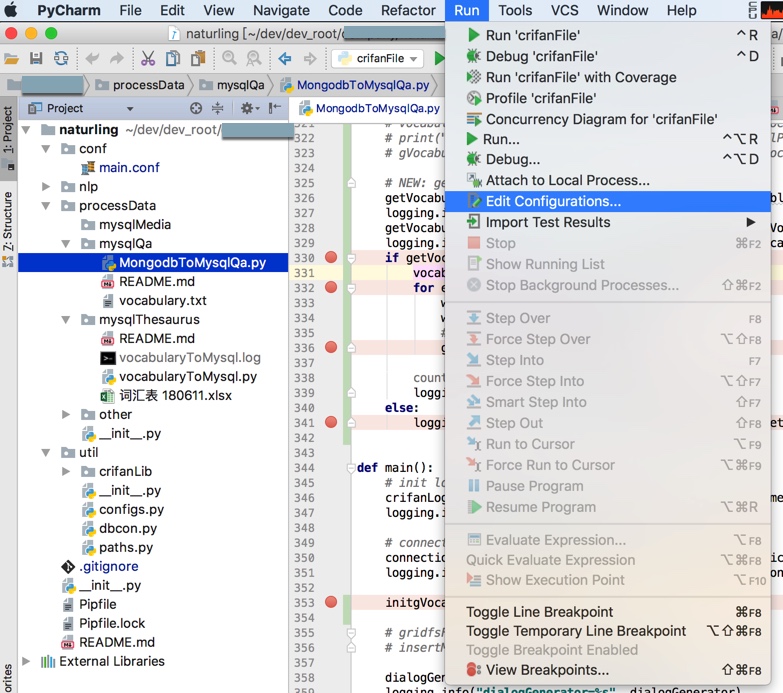Toggle breakpoint on line 341
The height and width of the screenshot is (693, 783).
tap(331, 422)
